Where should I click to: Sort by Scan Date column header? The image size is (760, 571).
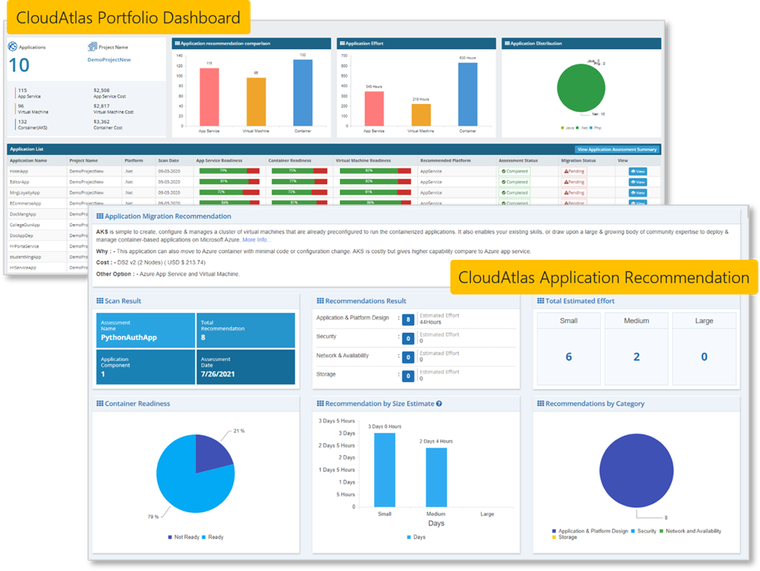tap(168, 160)
